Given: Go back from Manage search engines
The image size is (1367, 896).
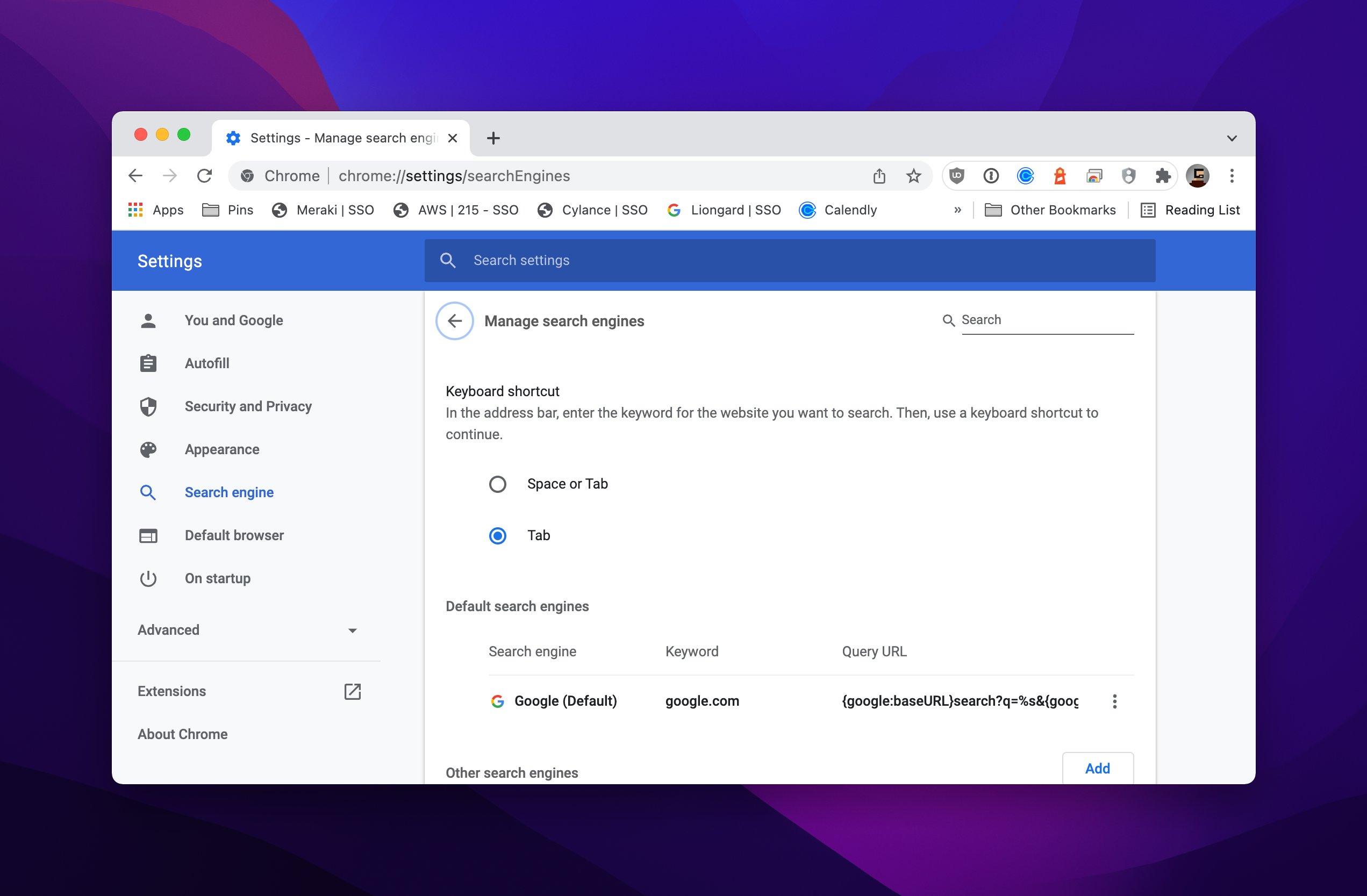Looking at the screenshot, I should coord(455,320).
